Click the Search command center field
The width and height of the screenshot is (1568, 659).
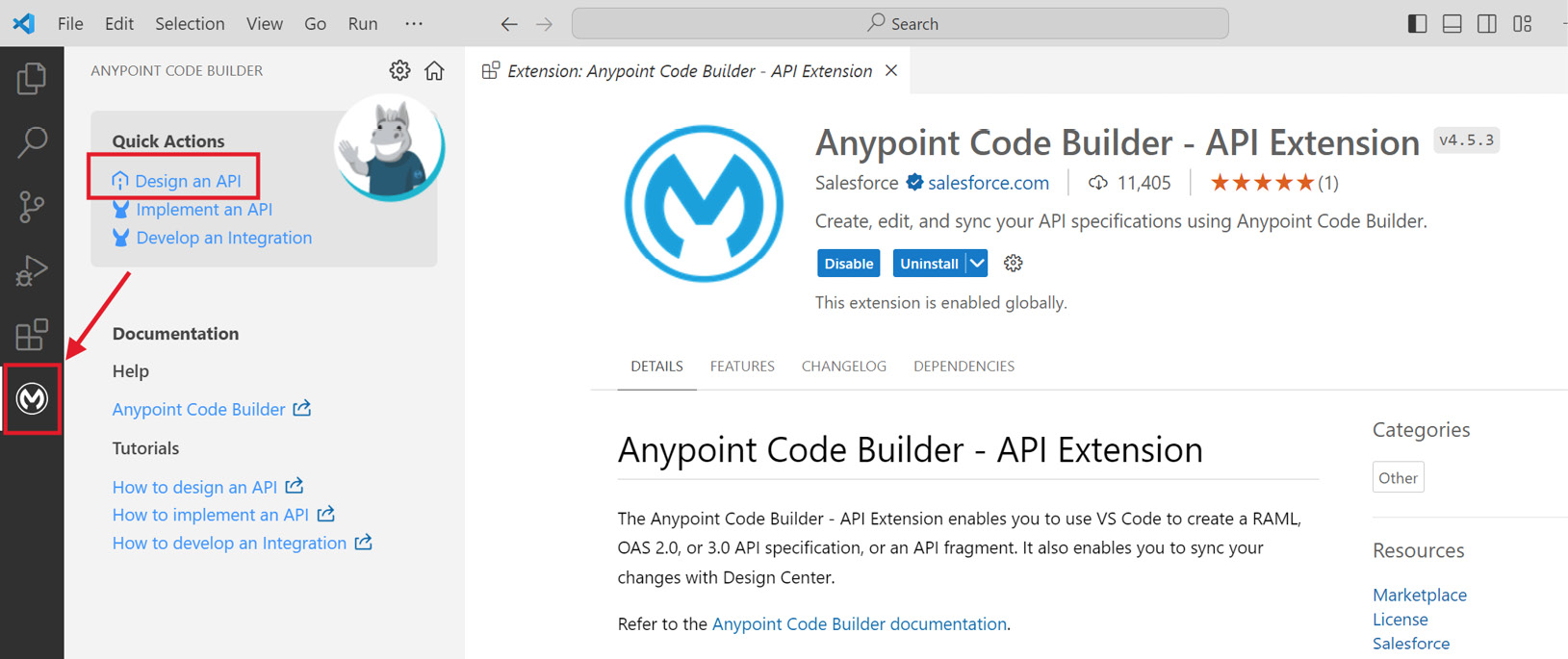[x=900, y=23]
